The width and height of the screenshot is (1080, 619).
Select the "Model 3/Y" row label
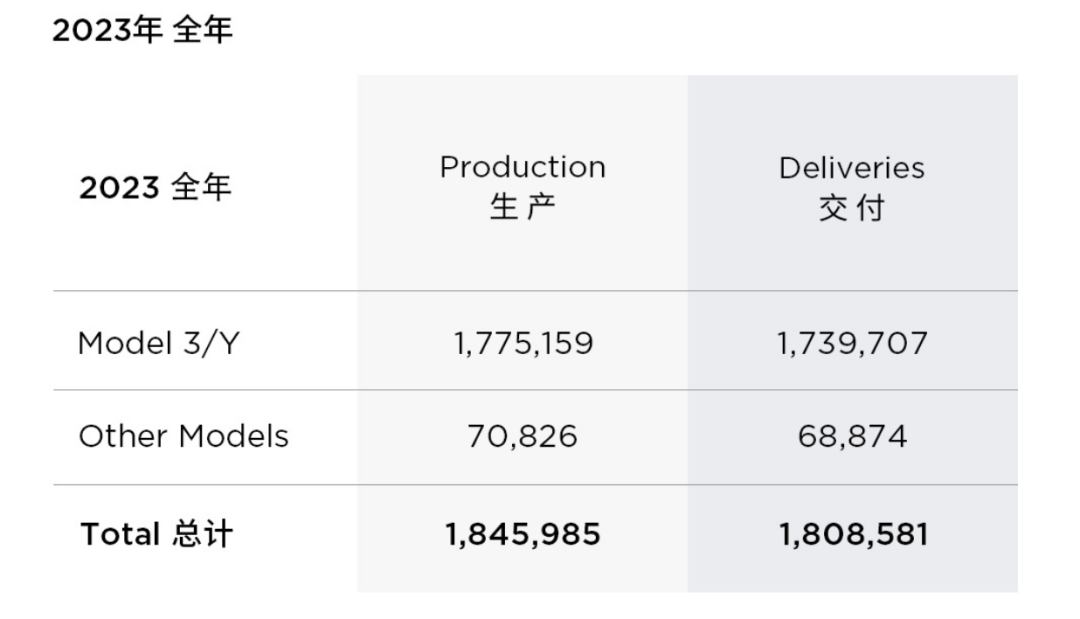pyautogui.click(x=159, y=343)
